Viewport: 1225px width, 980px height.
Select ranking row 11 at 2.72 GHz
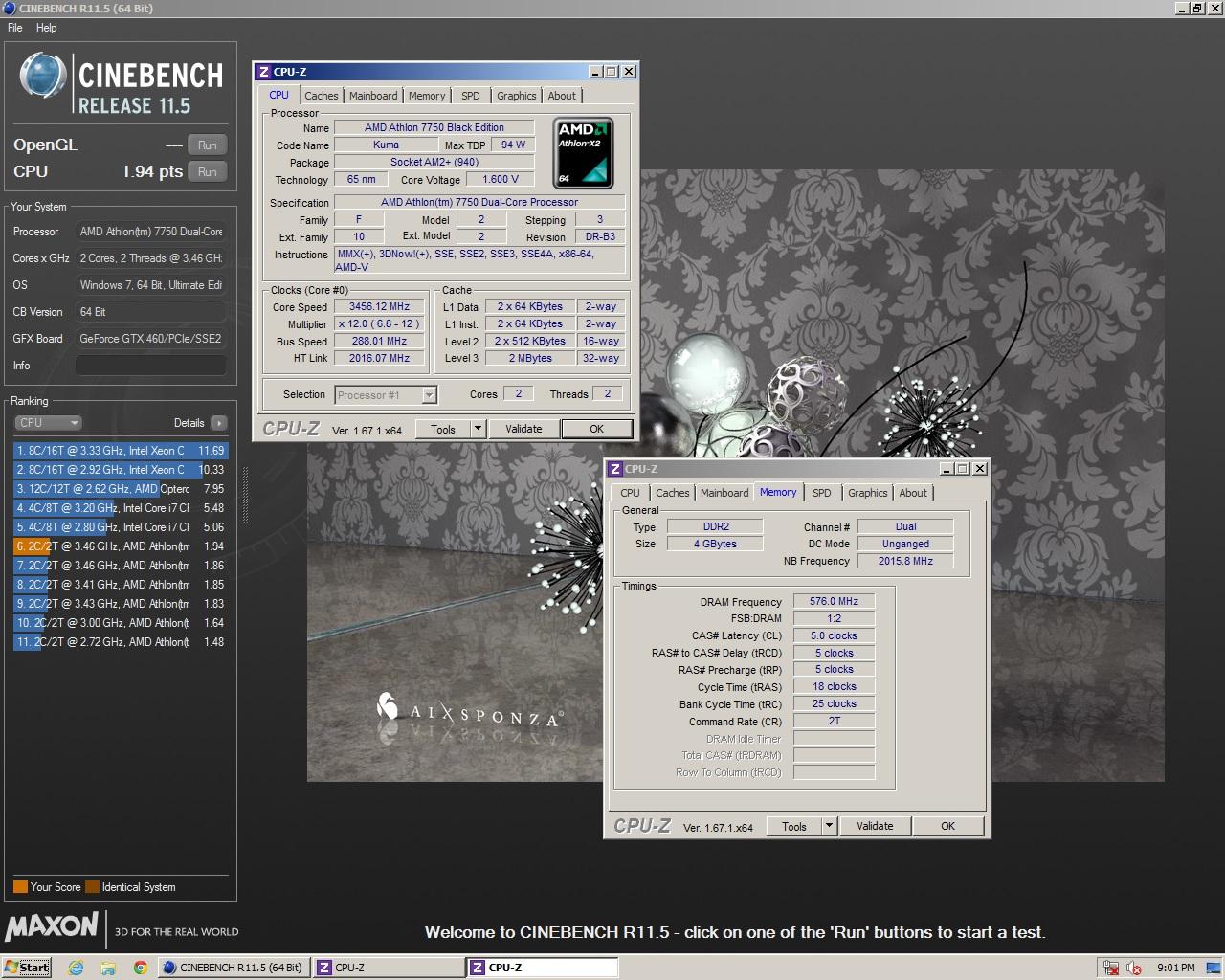click(121, 642)
